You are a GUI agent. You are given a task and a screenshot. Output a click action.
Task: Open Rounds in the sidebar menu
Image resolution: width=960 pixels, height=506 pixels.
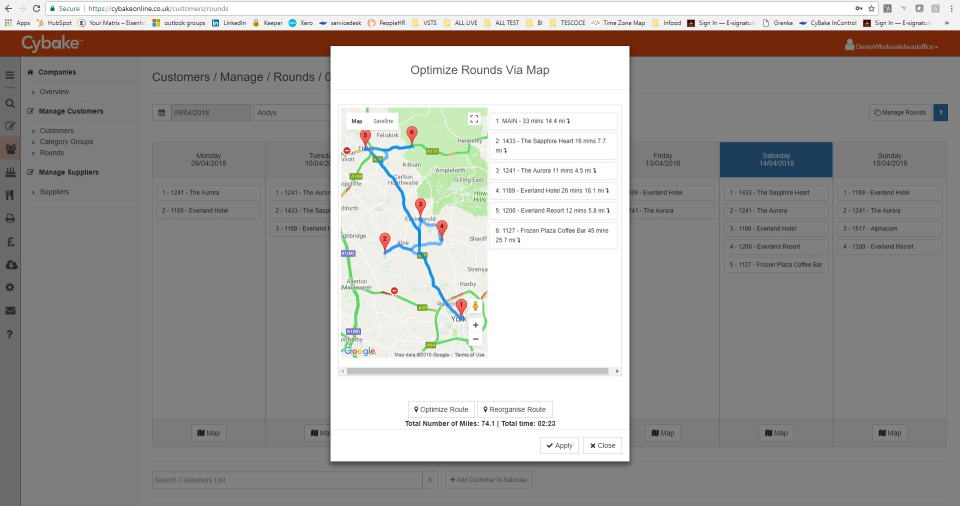tap(51, 153)
